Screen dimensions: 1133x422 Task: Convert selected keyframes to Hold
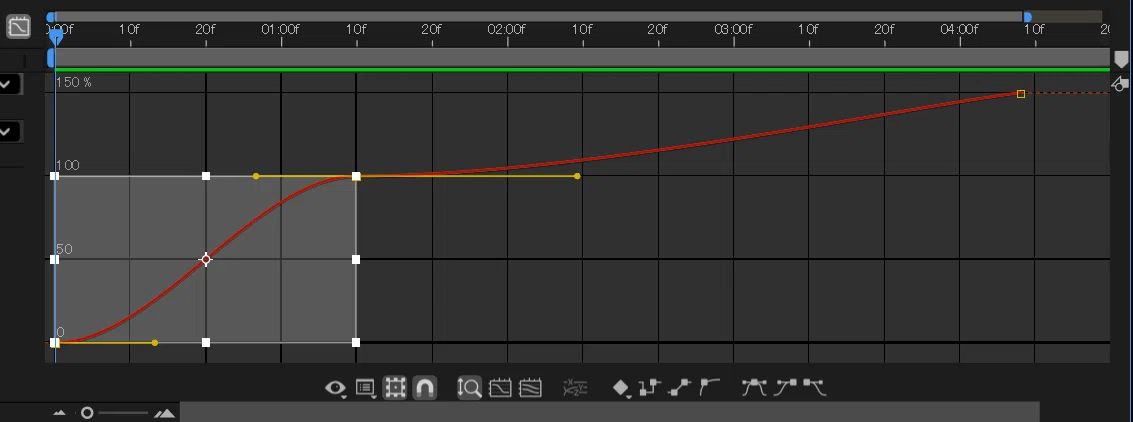(650, 388)
